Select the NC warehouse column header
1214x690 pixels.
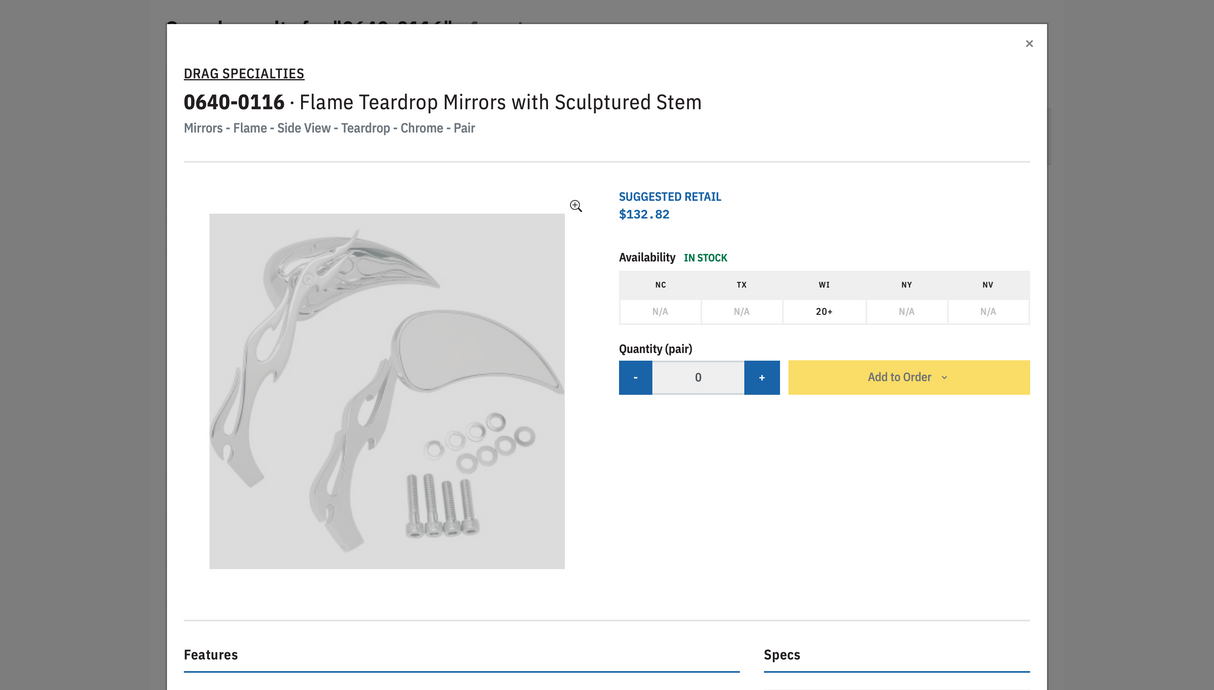pos(660,285)
